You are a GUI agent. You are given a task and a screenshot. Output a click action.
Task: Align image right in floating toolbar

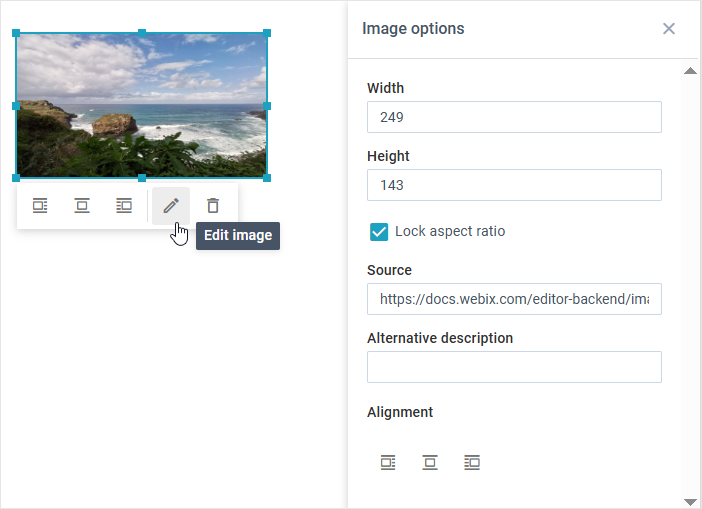point(124,205)
